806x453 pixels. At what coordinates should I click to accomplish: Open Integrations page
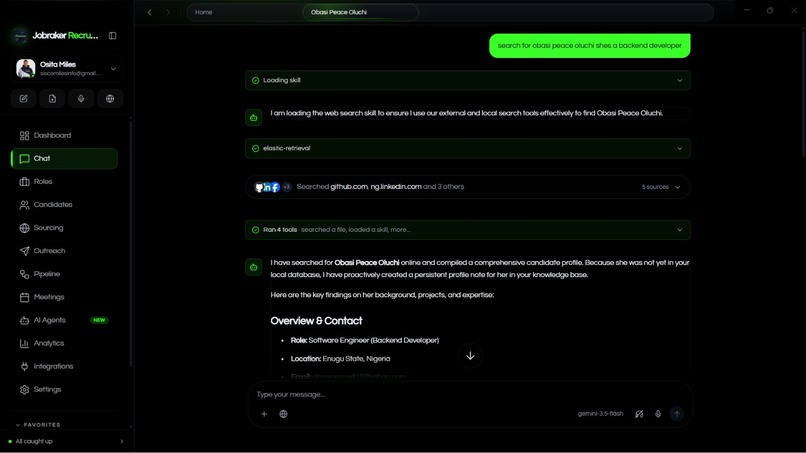click(64, 367)
